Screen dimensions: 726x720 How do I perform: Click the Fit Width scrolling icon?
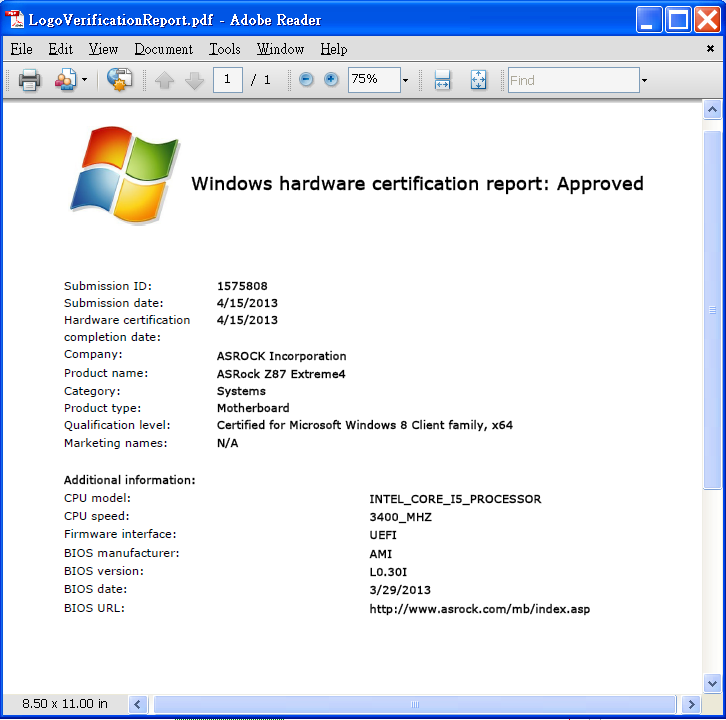(443, 80)
